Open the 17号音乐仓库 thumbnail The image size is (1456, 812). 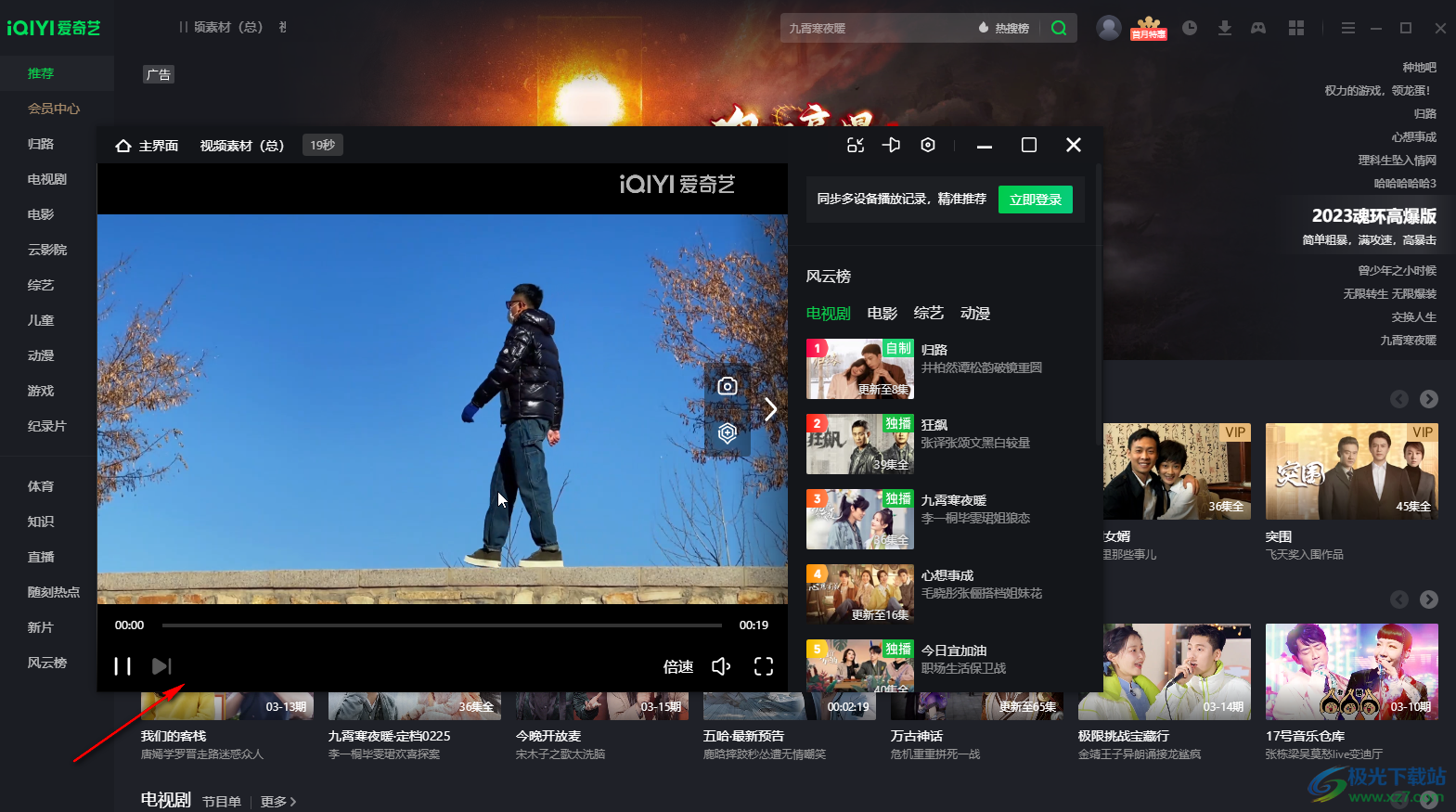tap(1352, 672)
